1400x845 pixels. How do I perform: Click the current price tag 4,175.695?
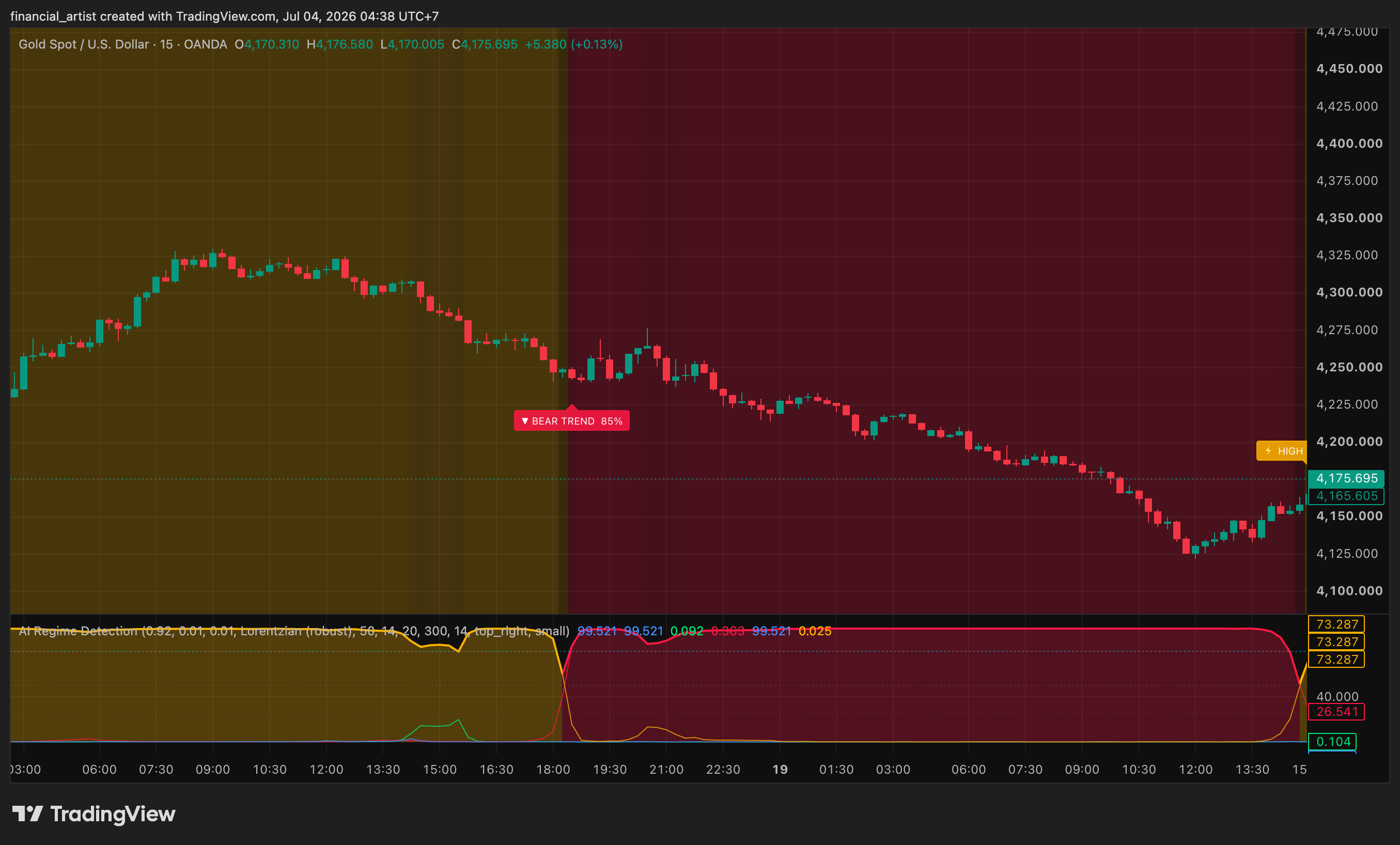coord(1346,478)
